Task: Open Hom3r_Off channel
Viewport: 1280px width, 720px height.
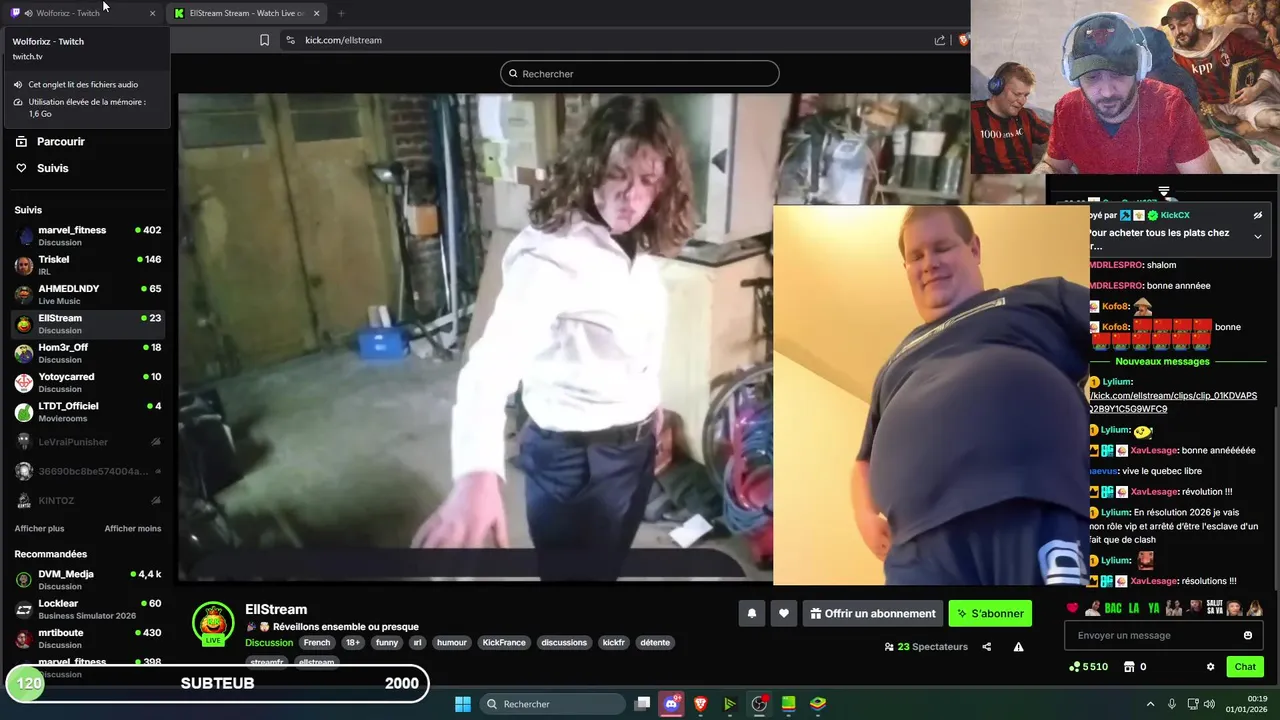Action: (88, 353)
